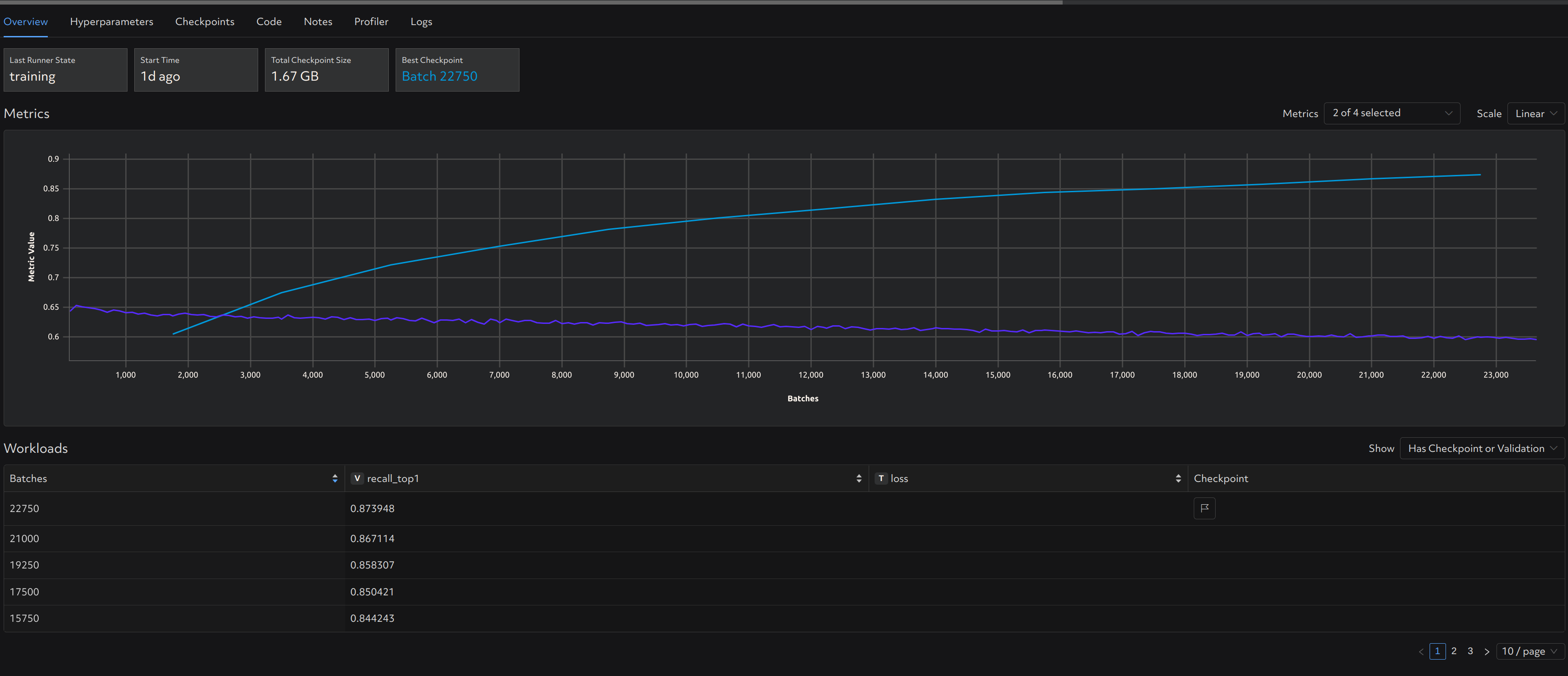Jump to page 3 of workloads
Viewport: 1568px width, 676px height.
(1470, 651)
